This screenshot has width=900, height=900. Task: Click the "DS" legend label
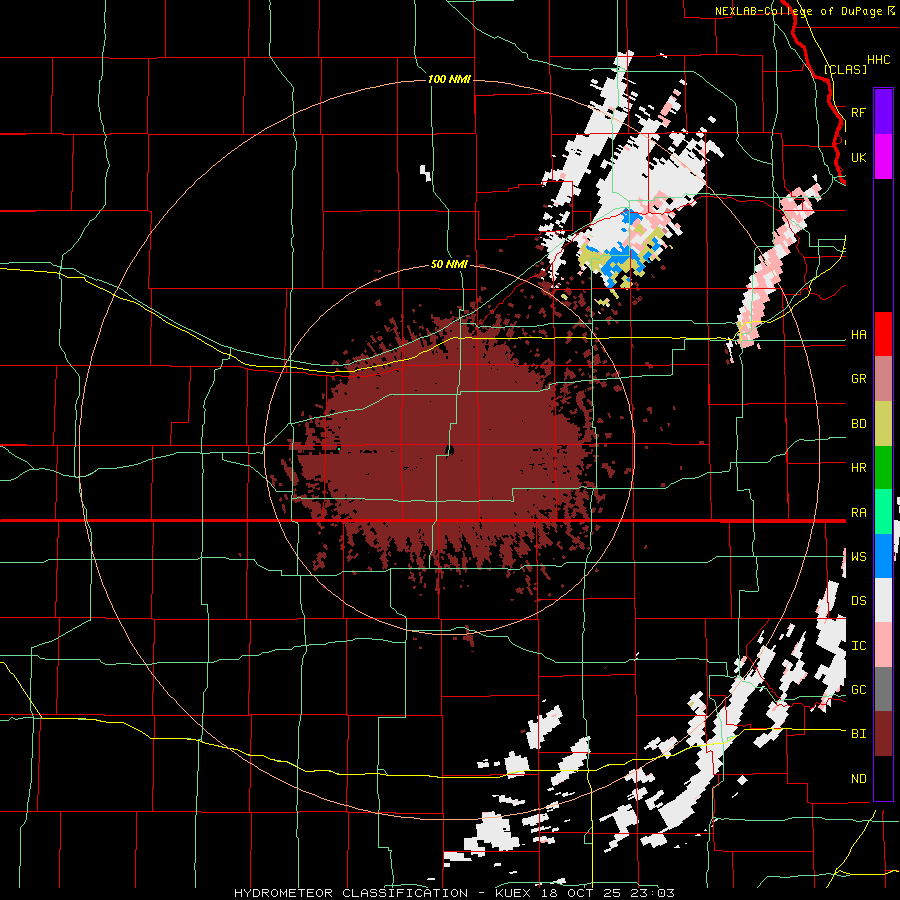click(x=858, y=601)
